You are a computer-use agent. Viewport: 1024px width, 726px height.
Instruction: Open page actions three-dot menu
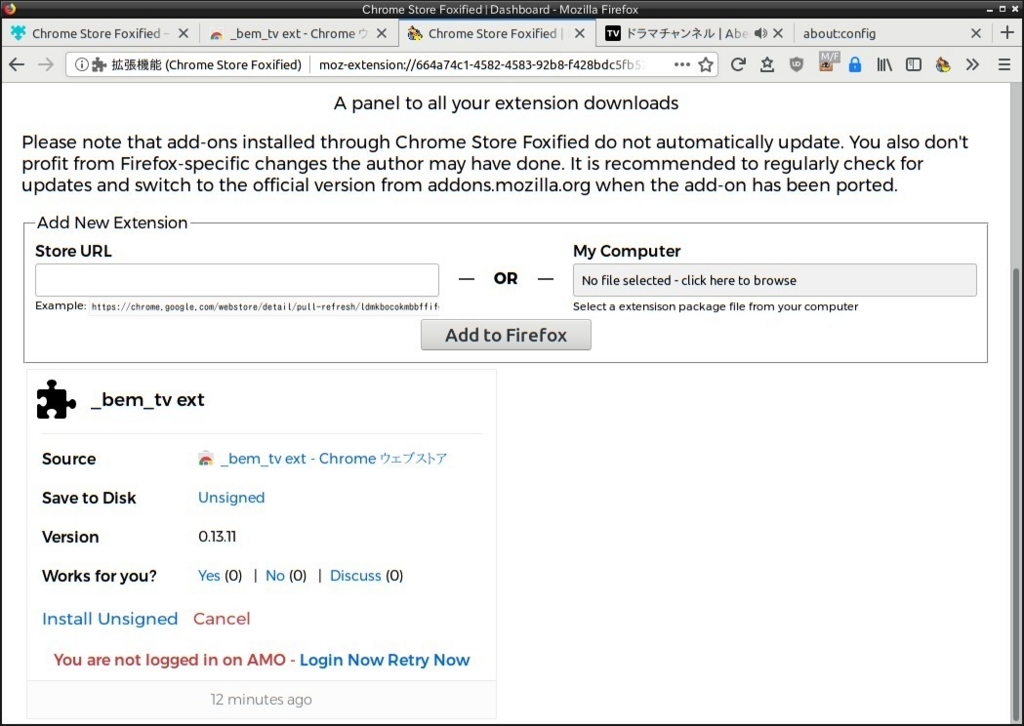(681, 65)
